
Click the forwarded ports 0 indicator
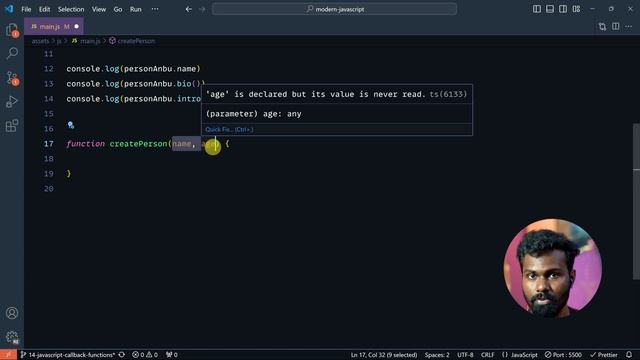click(172, 355)
